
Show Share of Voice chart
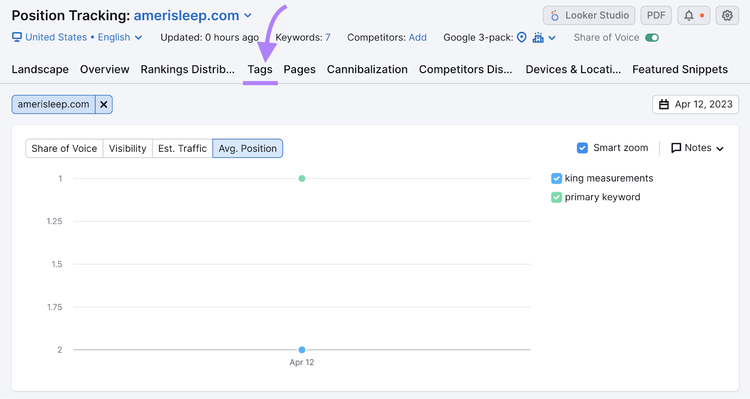(x=64, y=148)
